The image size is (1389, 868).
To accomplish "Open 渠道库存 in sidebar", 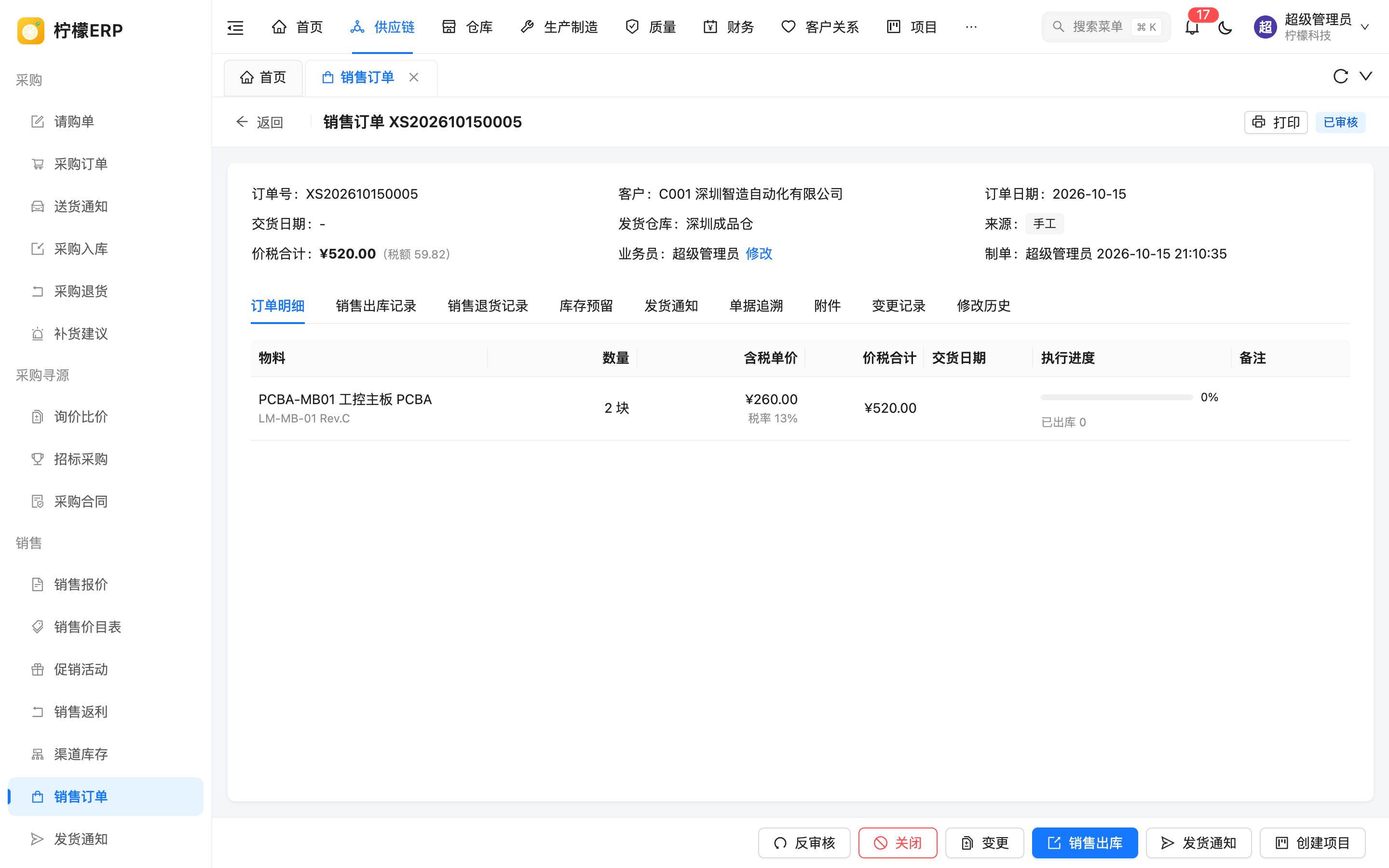I will pyautogui.click(x=106, y=754).
